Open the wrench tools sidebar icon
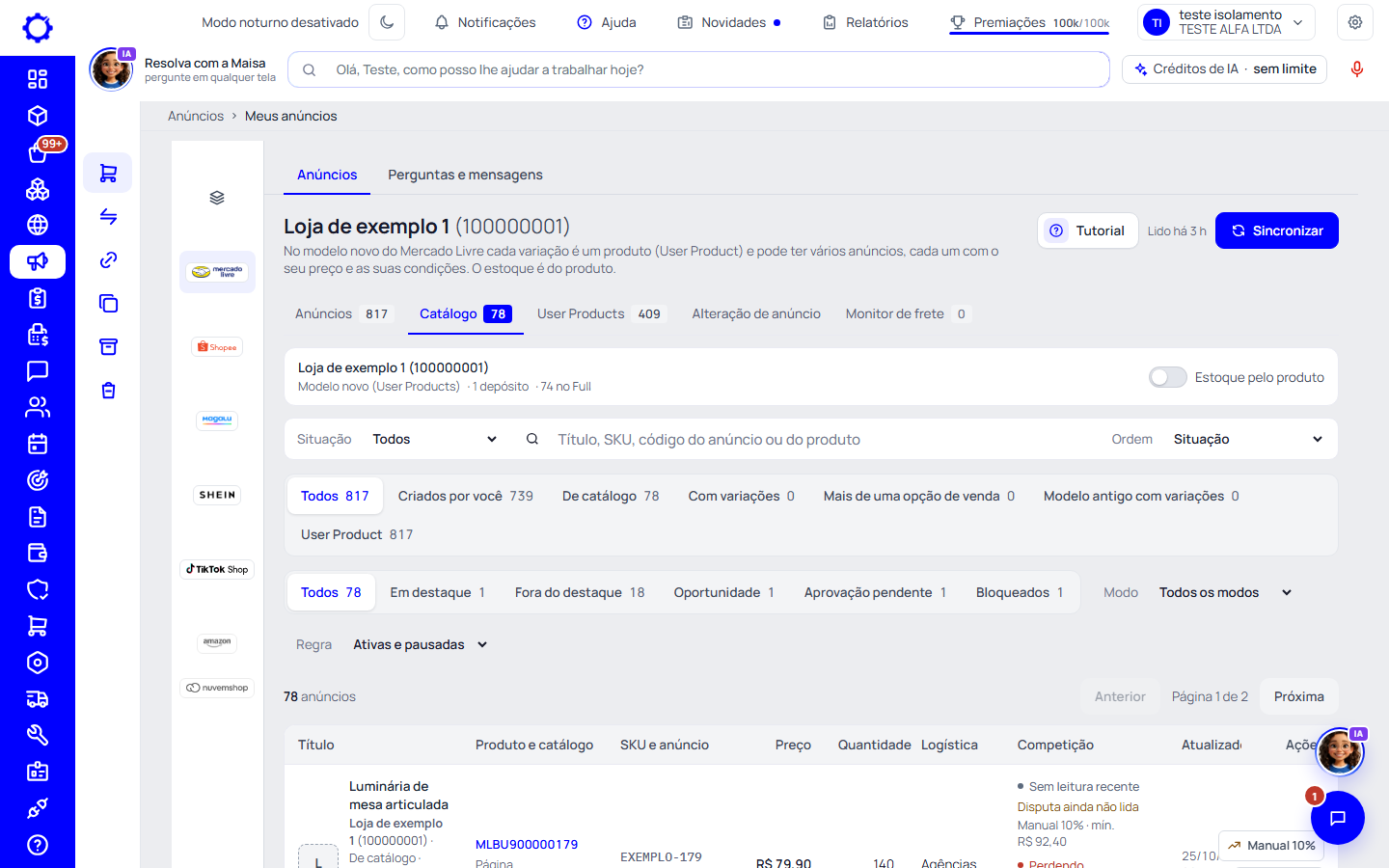The height and width of the screenshot is (868, 1389). tap(38, 735)
